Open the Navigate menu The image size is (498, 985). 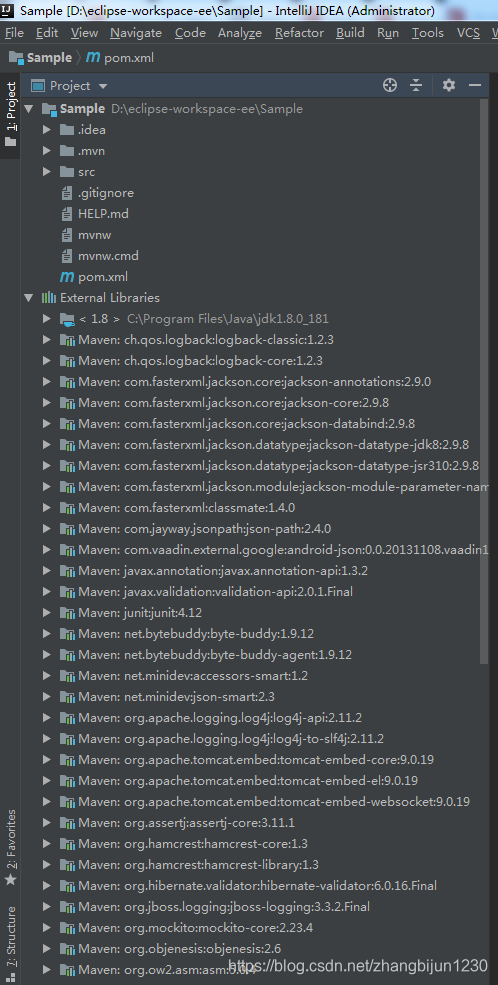coord(136,33)
